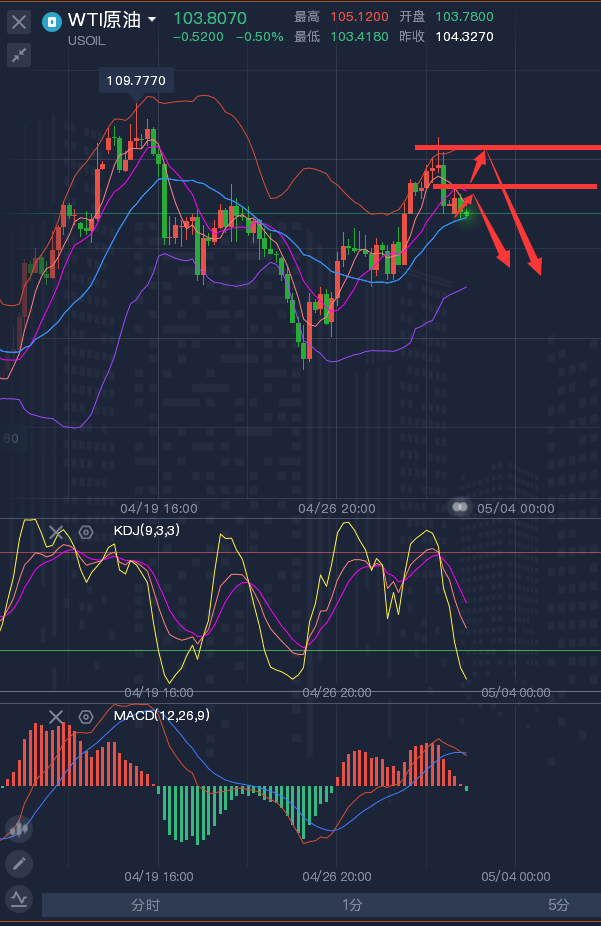The width and height of the screenshot is (601, 926).
Task: Remove the MACD indicator panel
Action: tap(57, 717)
